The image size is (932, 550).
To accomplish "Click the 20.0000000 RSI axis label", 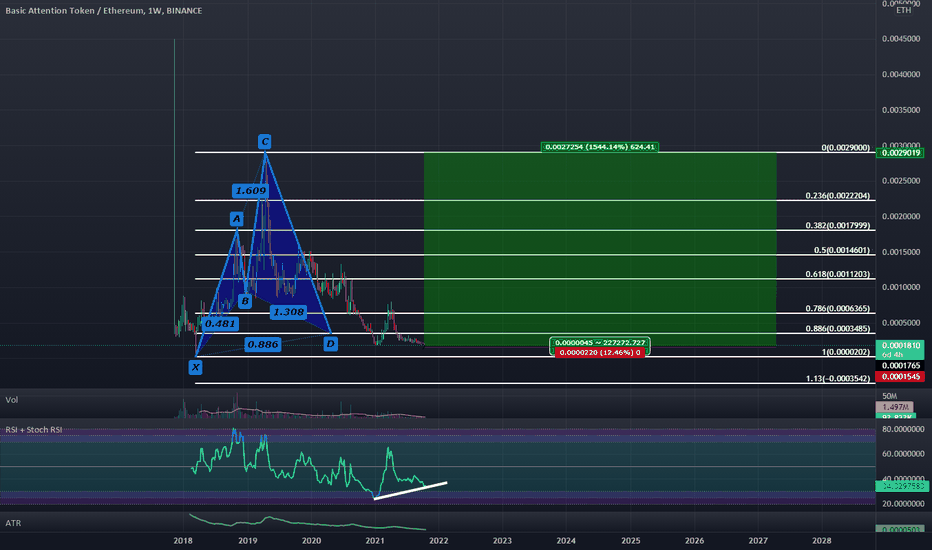I will coord(903,504).
